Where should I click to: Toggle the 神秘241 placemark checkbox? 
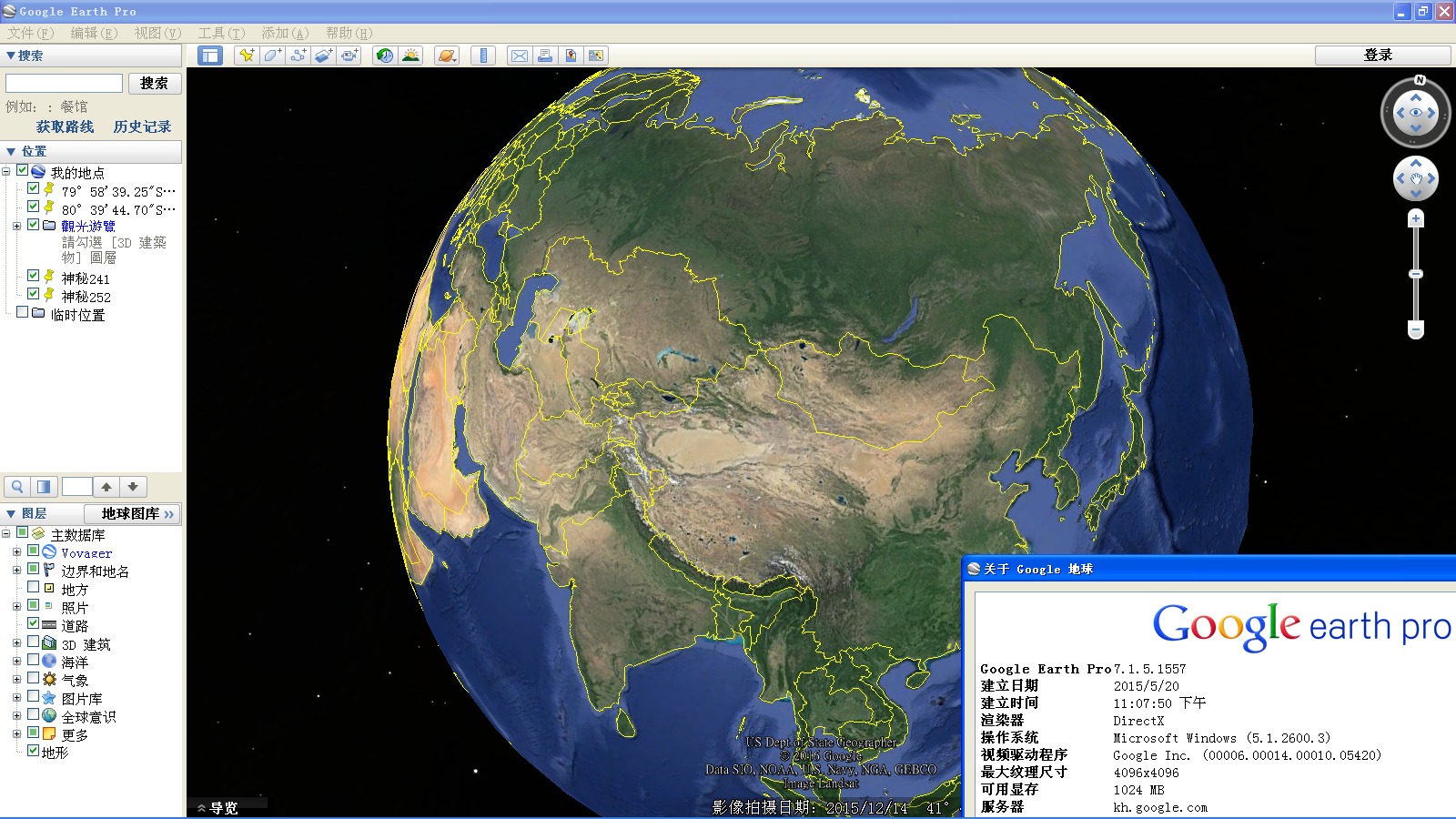tap(34, 275)
